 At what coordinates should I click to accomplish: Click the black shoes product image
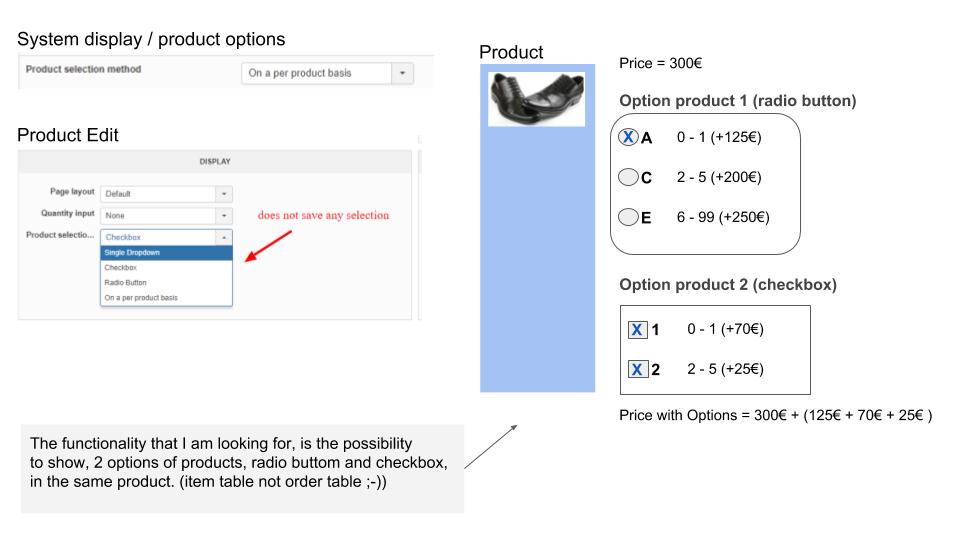536,99
